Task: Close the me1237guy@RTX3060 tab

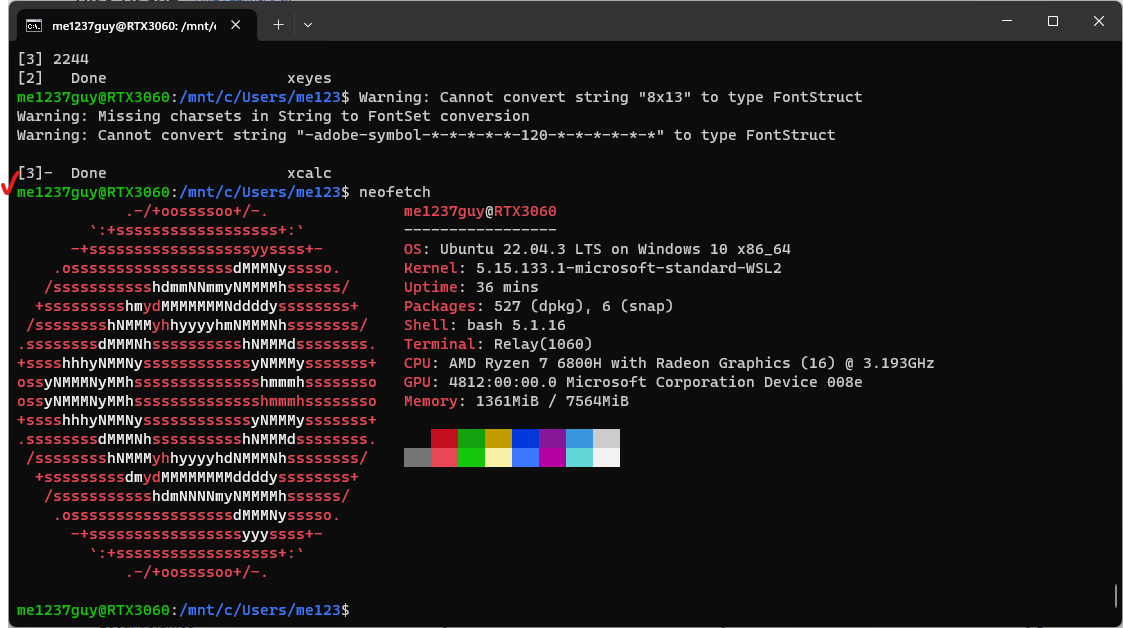Action: (x=236, y=25)
